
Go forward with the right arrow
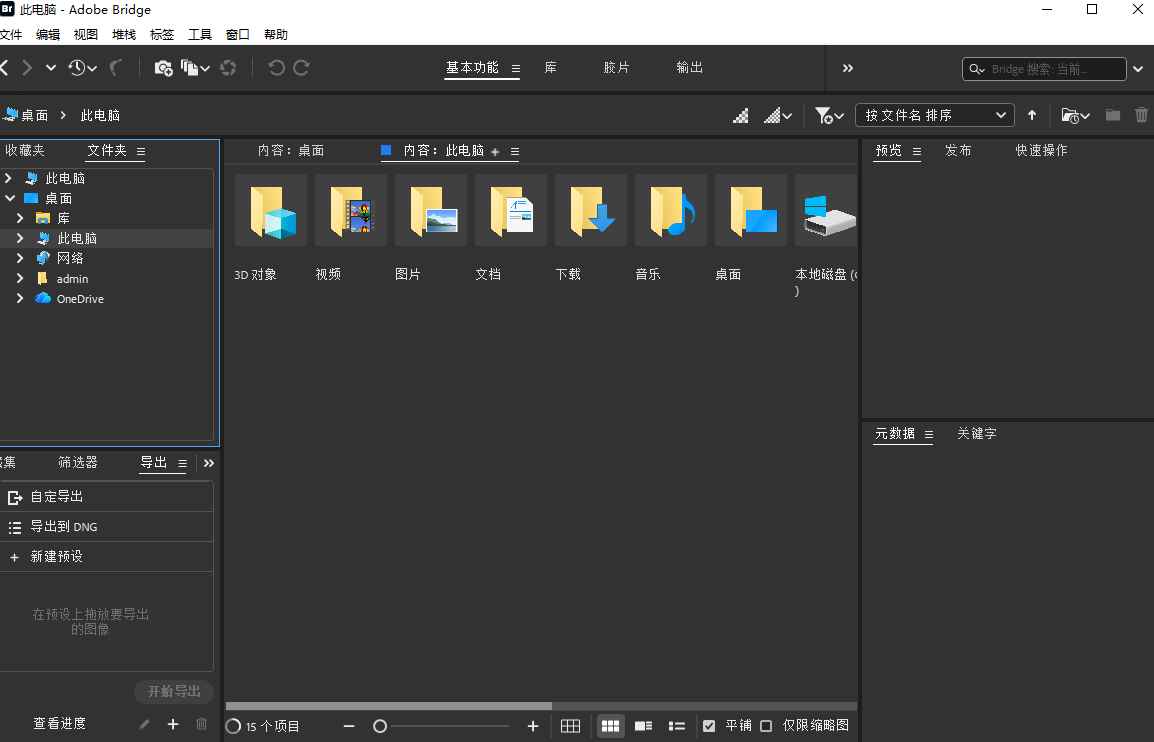[x=27, y=68]
